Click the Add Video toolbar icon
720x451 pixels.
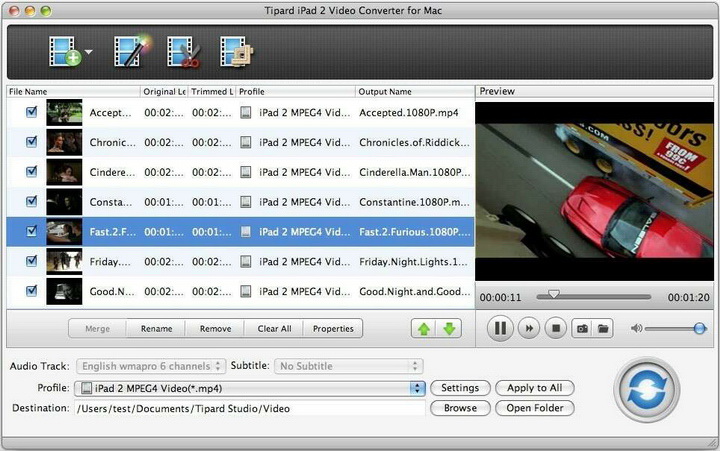pos(64,51)
